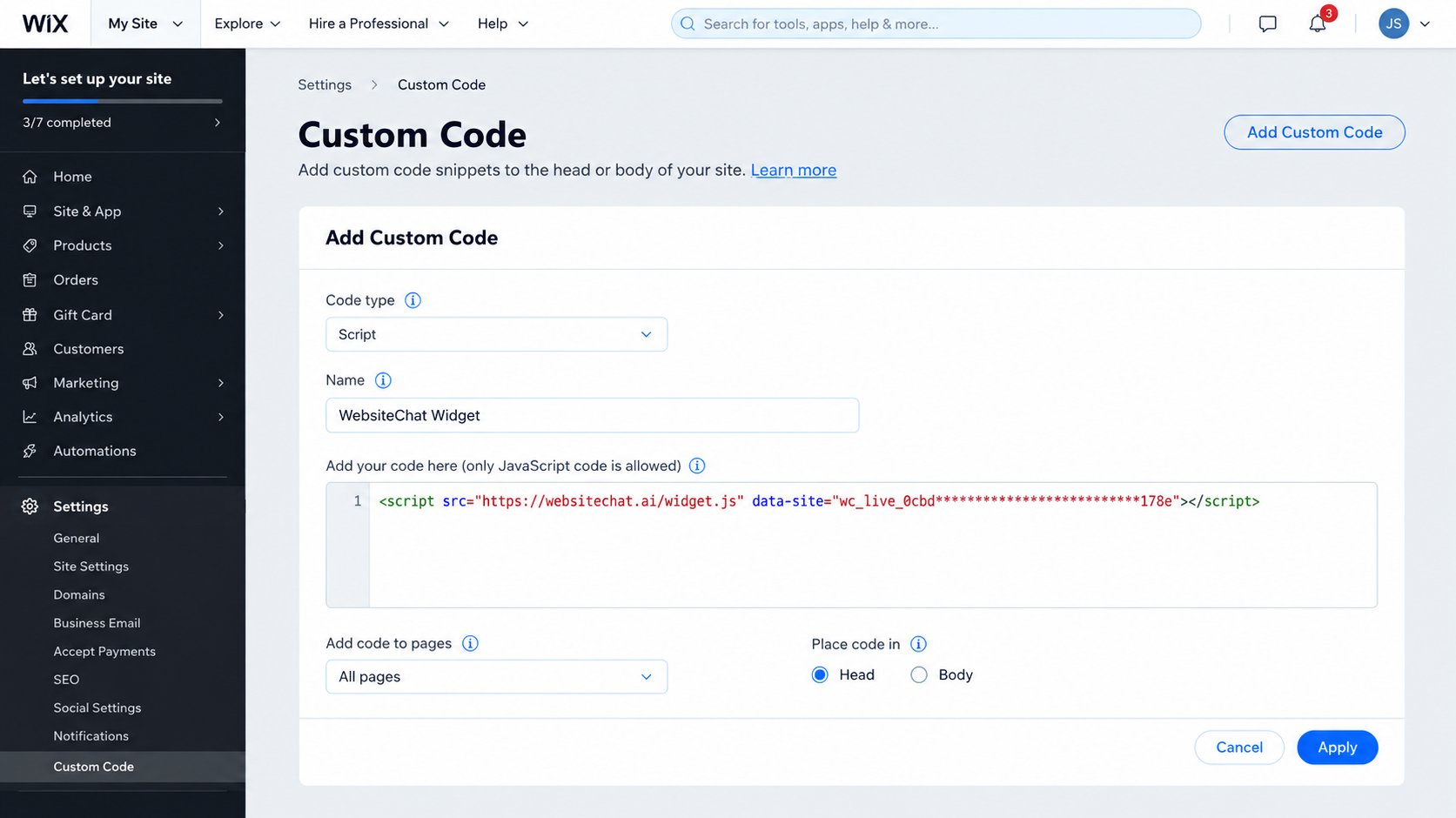
Task: Open the All pages dropdown
Action: (496, 677)
